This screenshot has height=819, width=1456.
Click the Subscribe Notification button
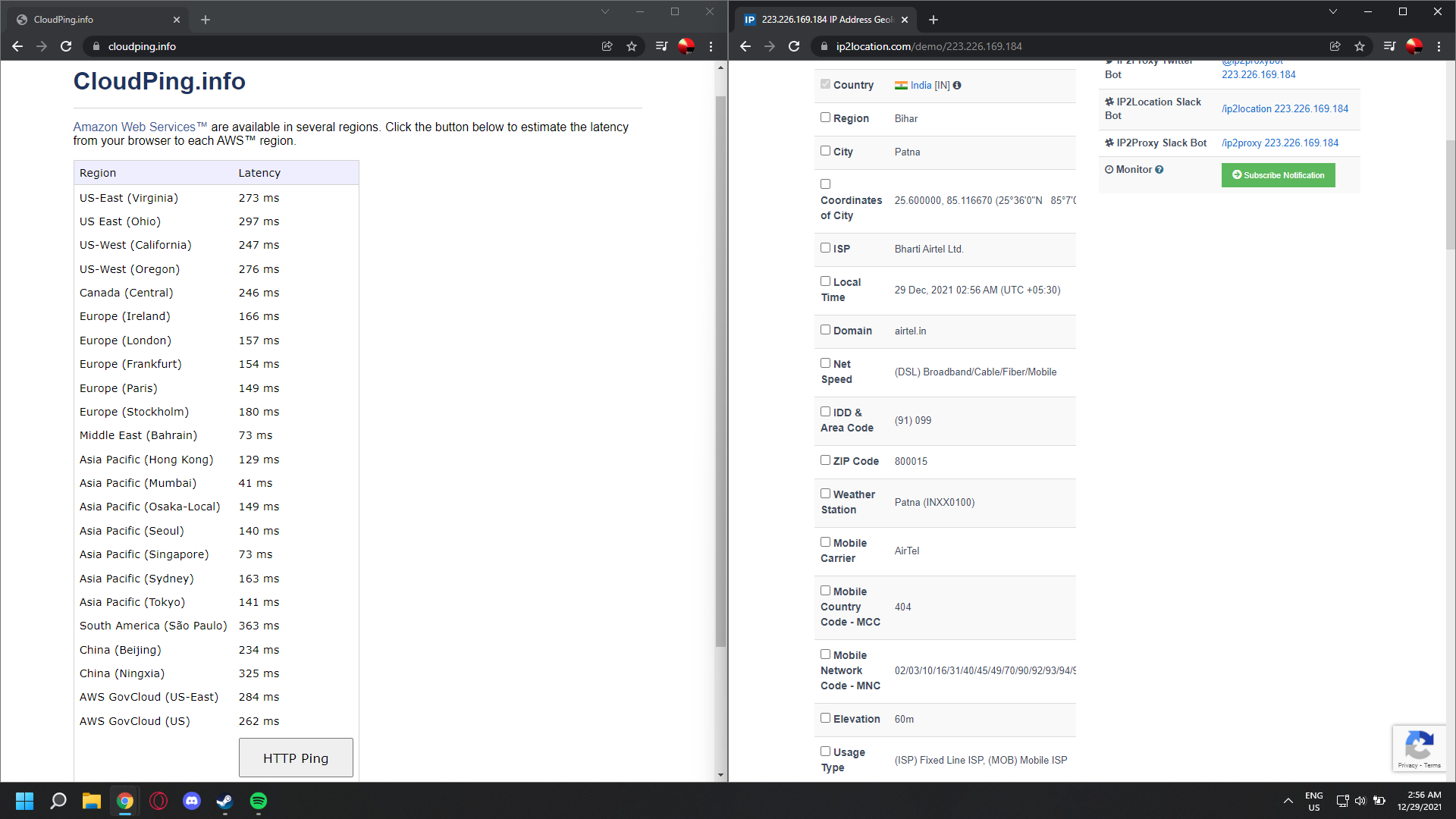[1278, 175]
